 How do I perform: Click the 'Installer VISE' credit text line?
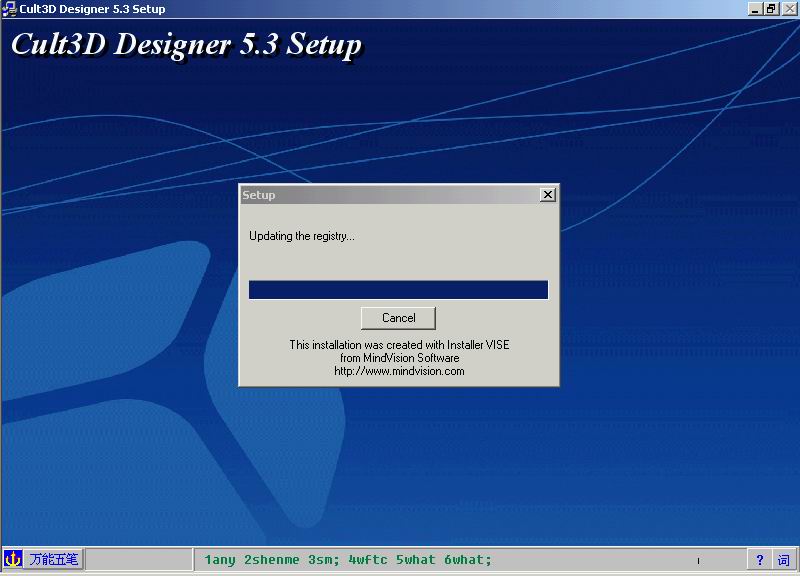(399, 344)
